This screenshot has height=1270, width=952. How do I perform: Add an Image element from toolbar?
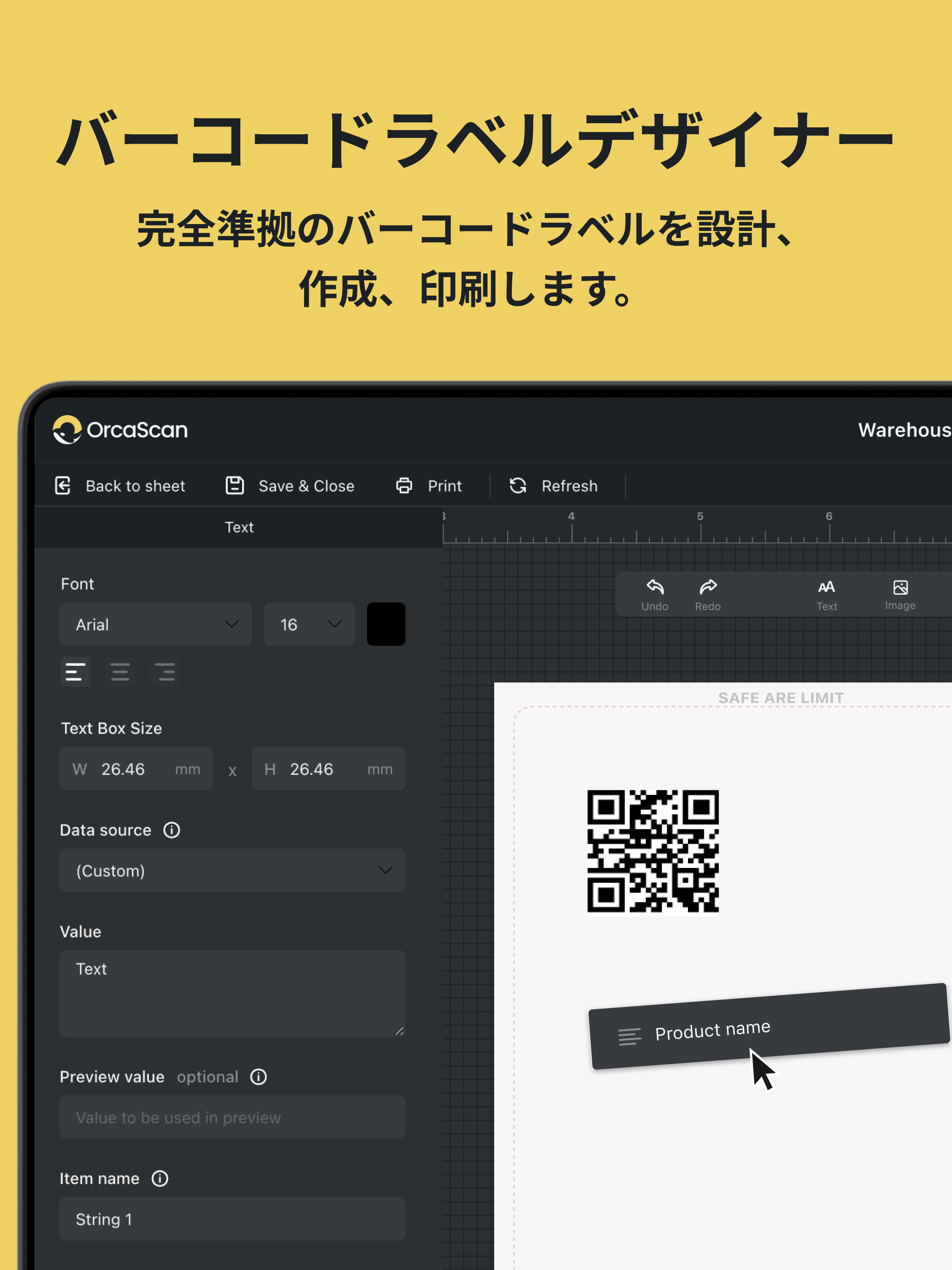(x=900, y=595)
